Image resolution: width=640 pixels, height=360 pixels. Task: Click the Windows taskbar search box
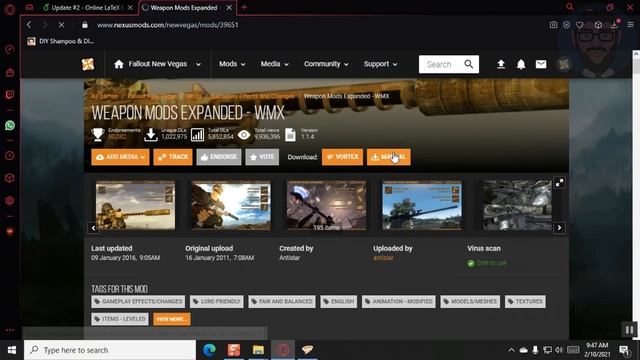tap(110, 350)
